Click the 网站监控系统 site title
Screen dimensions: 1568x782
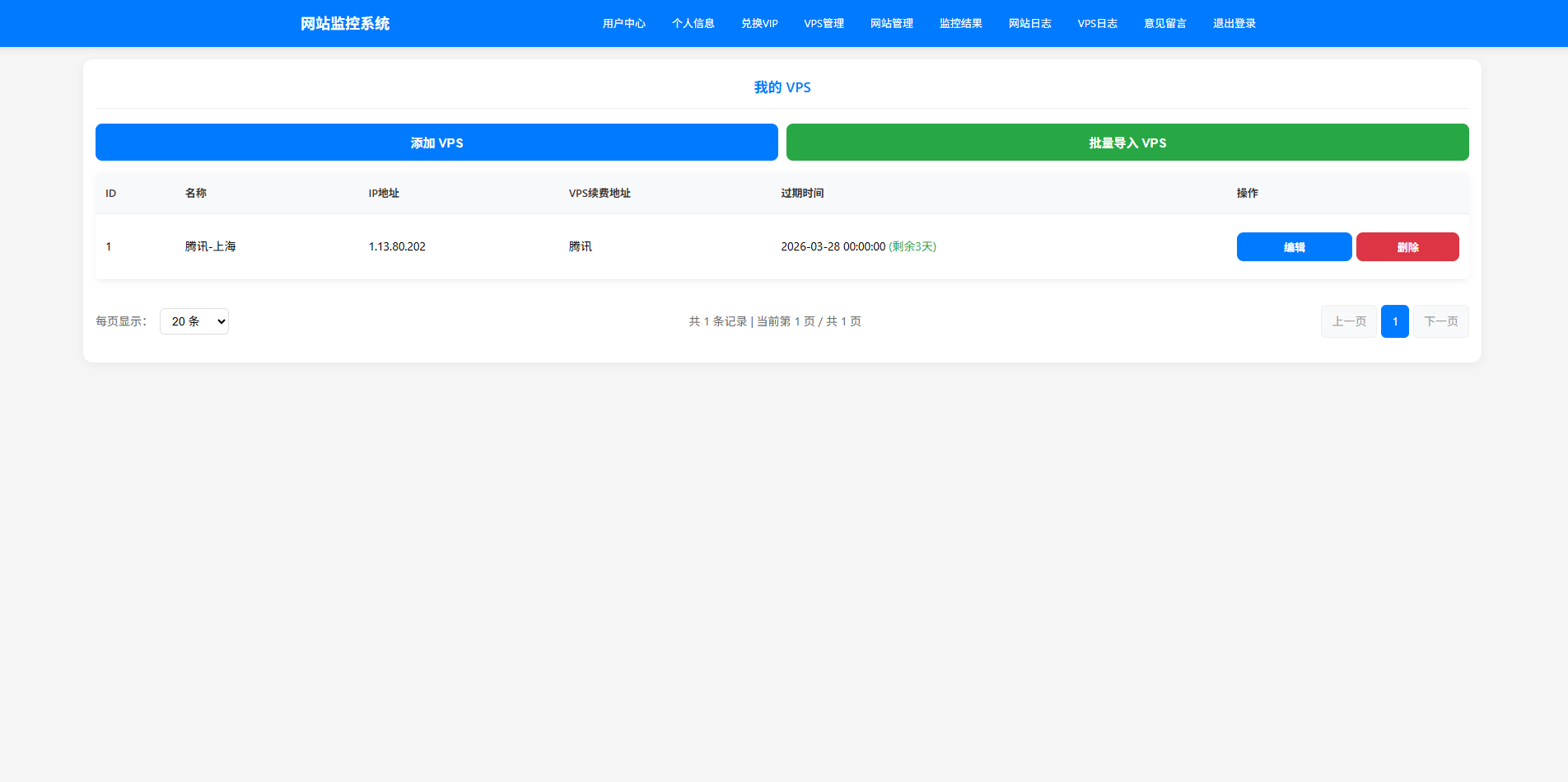[345, 24]
